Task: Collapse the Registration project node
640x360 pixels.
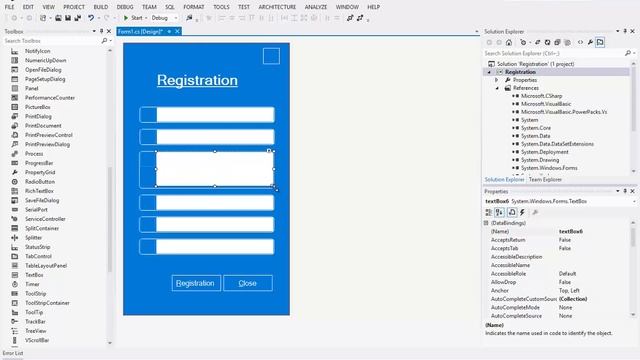Action: (x=489, y=72)
